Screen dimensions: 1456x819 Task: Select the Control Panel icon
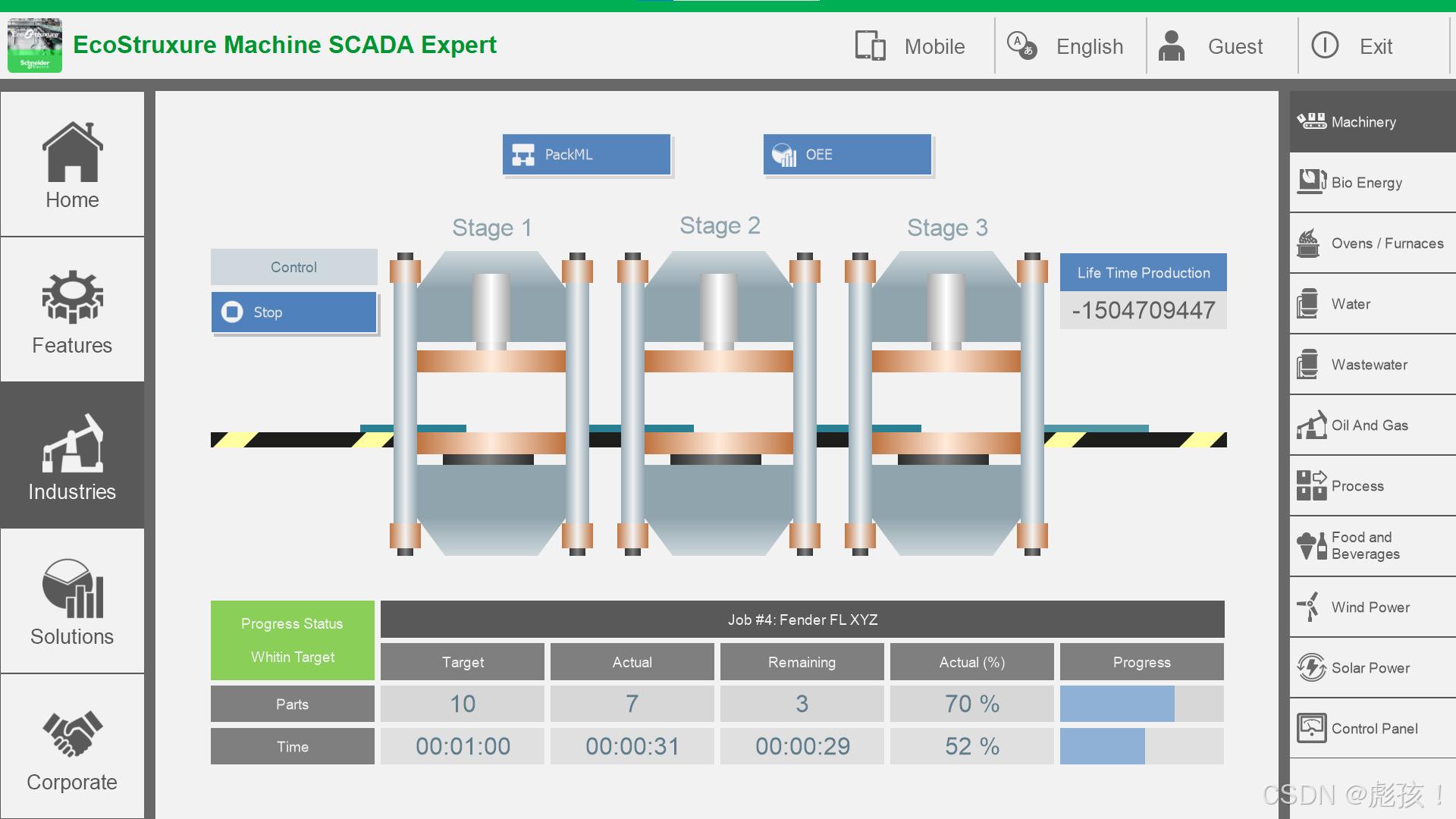tap(1311, 728)
